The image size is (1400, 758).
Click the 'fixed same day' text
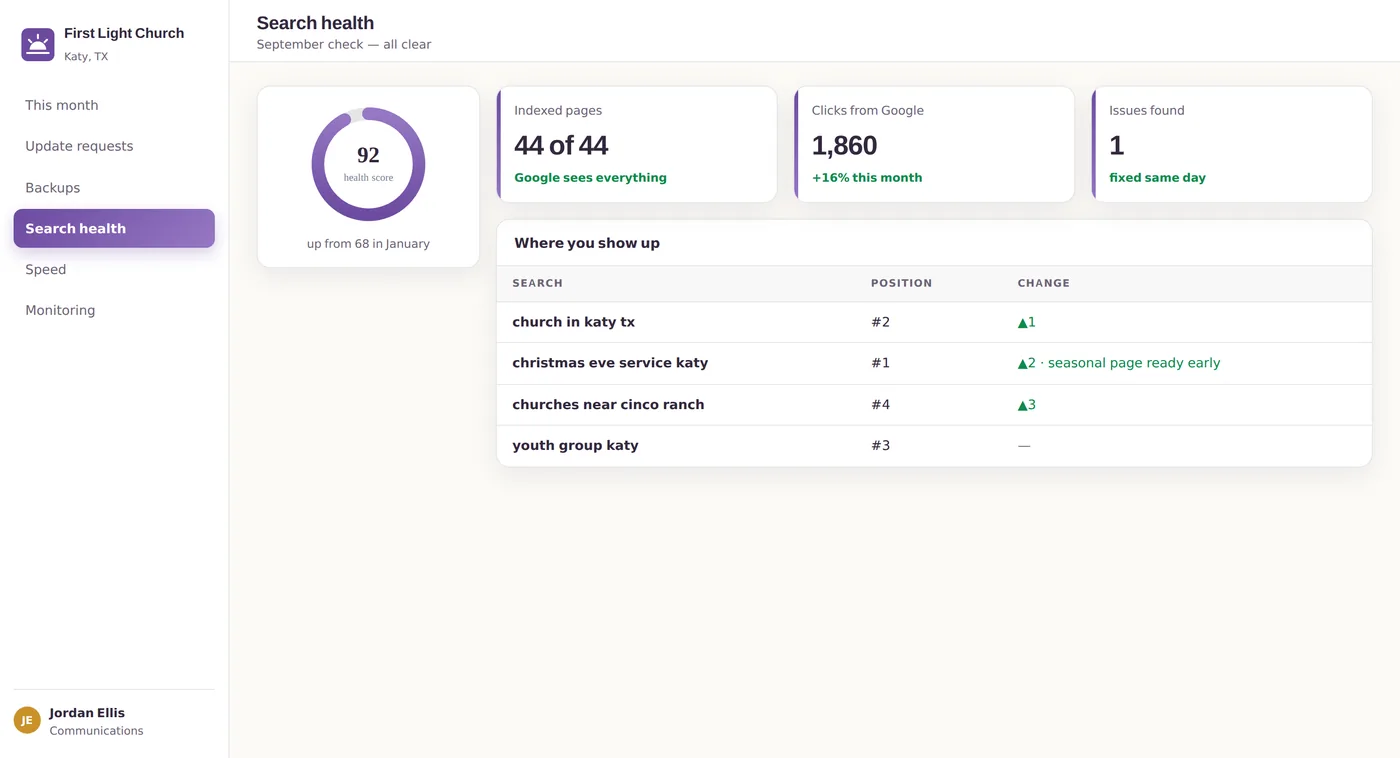point(1157,177)
